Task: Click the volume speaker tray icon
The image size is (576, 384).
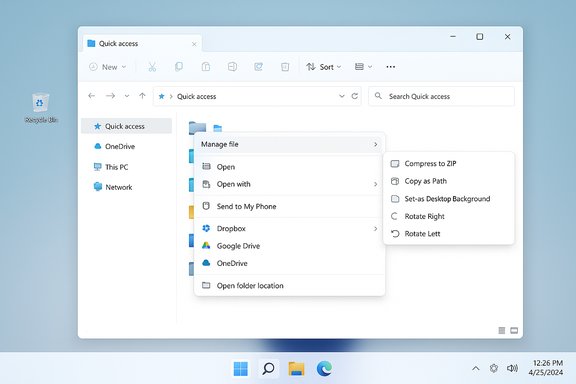Action: pyautogui.click(x=512, y=368)
